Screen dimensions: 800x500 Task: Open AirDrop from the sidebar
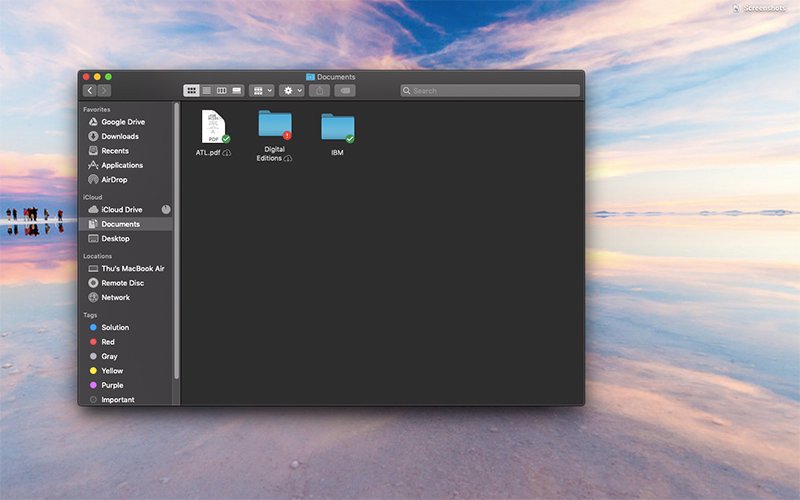[x=114, y=180]
